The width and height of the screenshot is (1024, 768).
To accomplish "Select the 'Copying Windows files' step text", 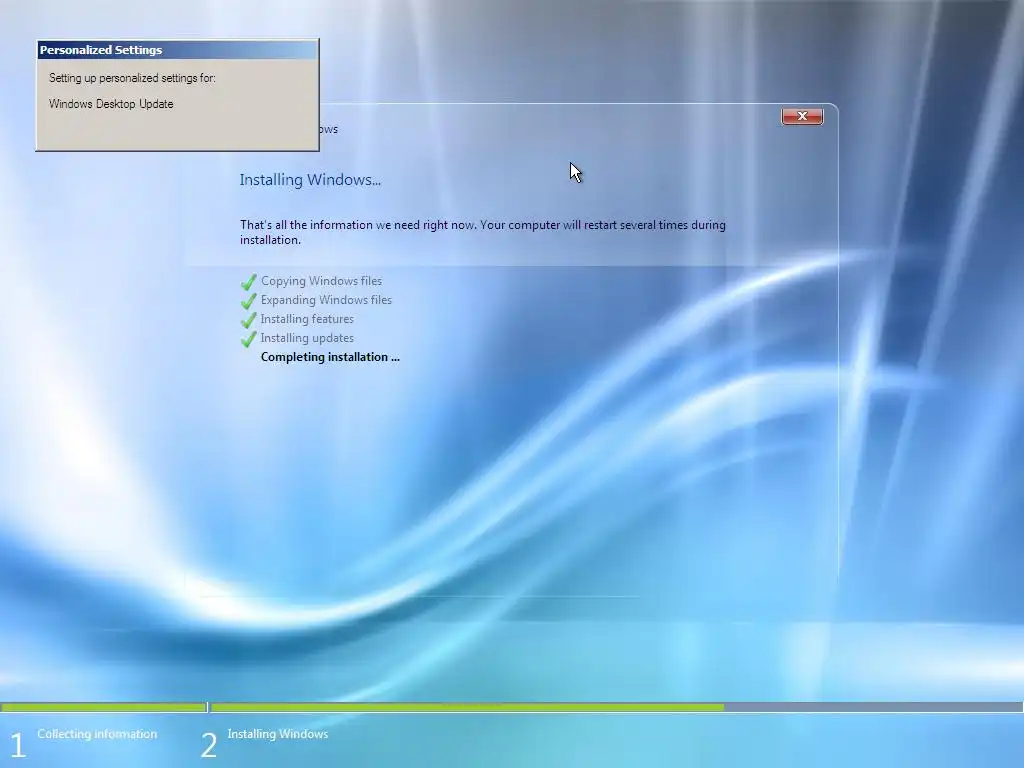I will [321, 281].
